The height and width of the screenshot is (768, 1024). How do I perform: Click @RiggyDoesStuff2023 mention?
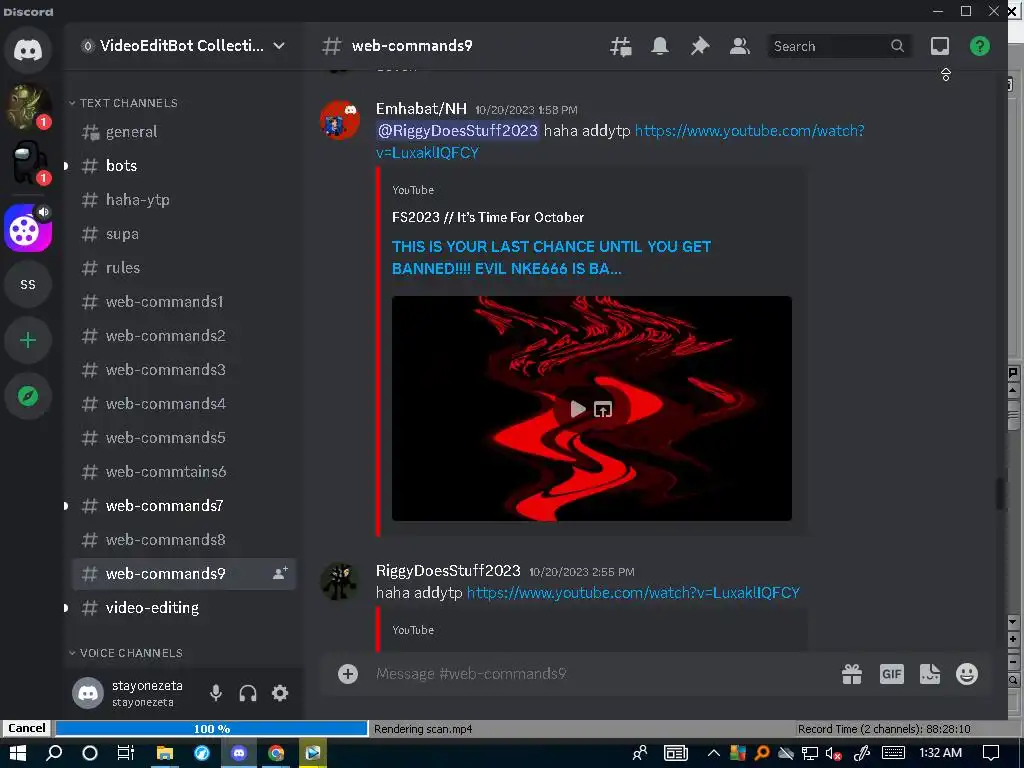[x=458, y=131]
